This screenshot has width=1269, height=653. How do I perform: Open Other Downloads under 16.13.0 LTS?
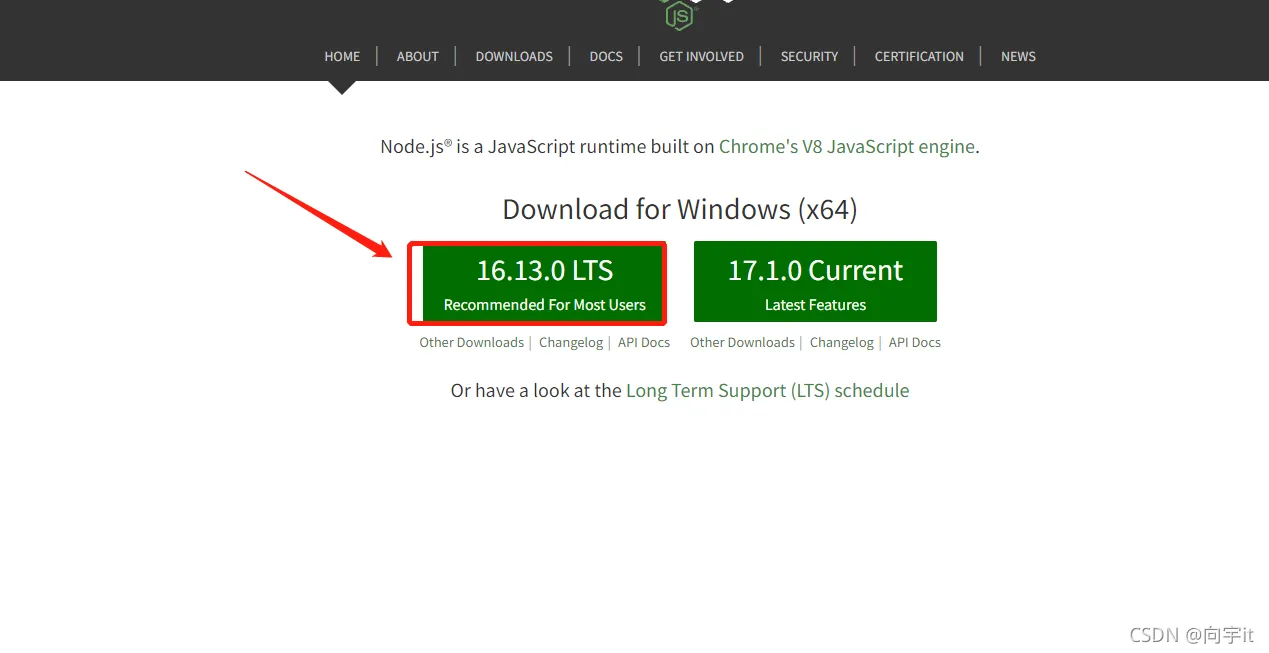coord(471,343)
